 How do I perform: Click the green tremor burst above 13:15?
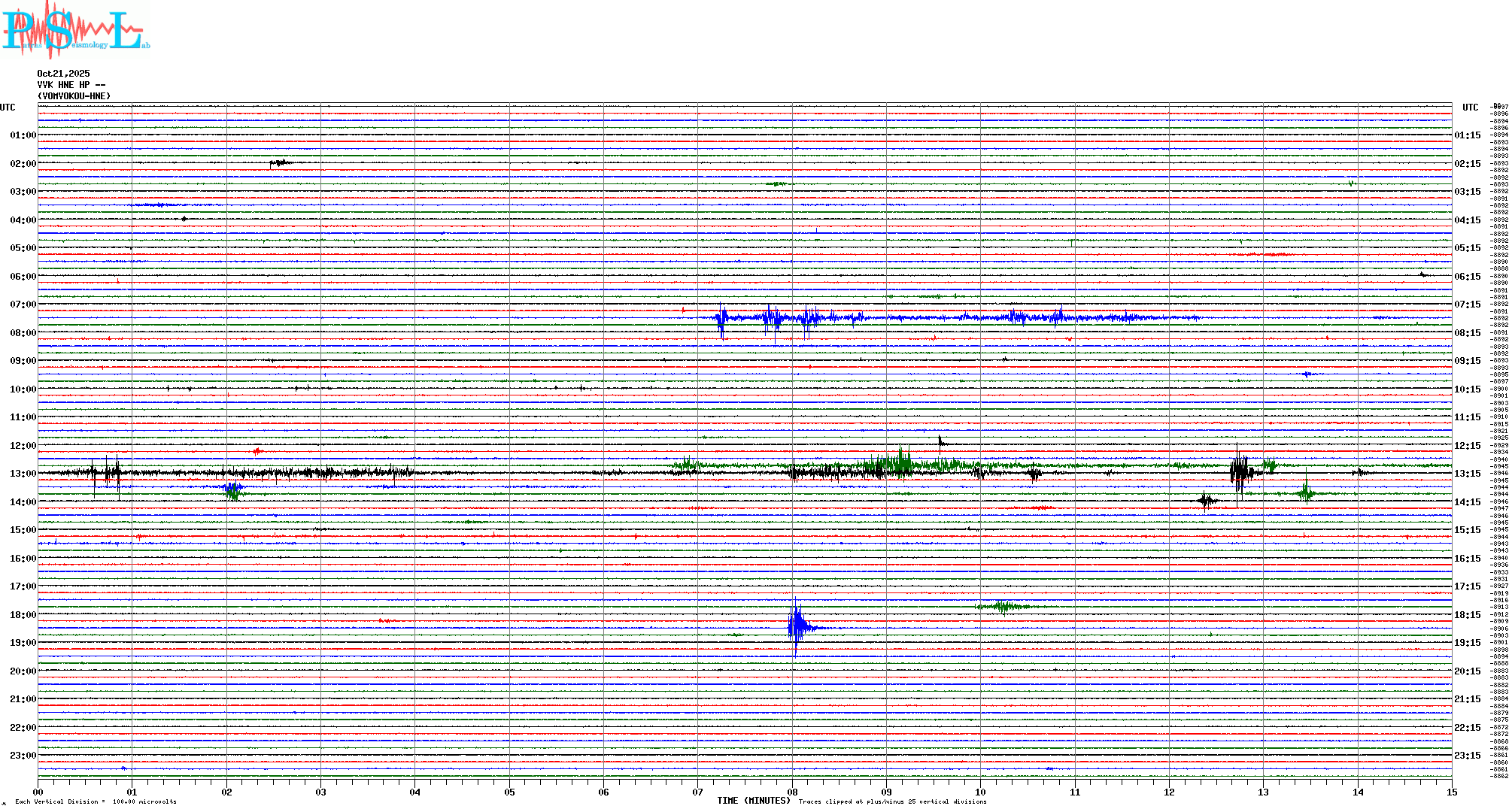(899, 465)
